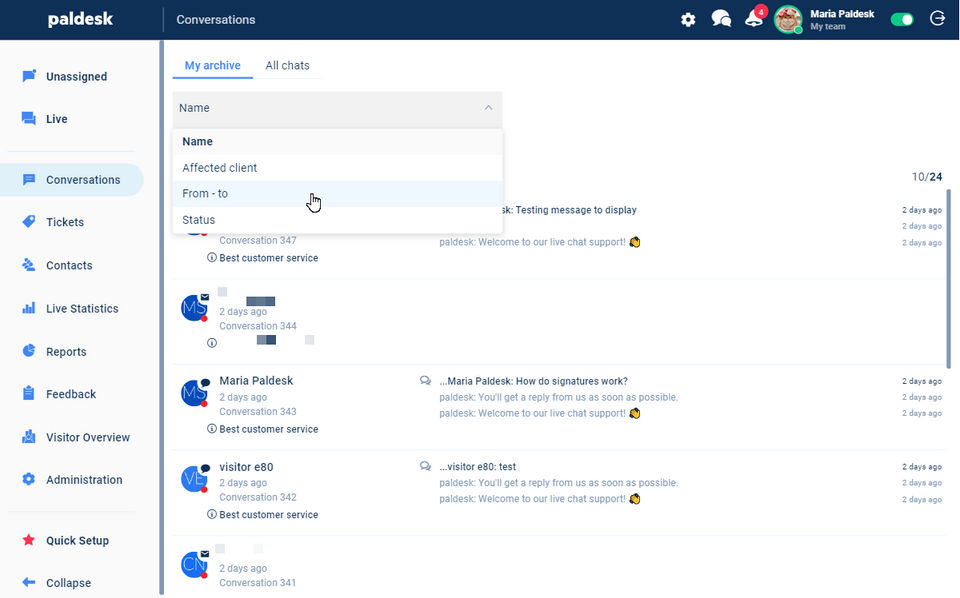Click the visitor e80 name
The width and height of the screenshot is (960, 598).
246,466
